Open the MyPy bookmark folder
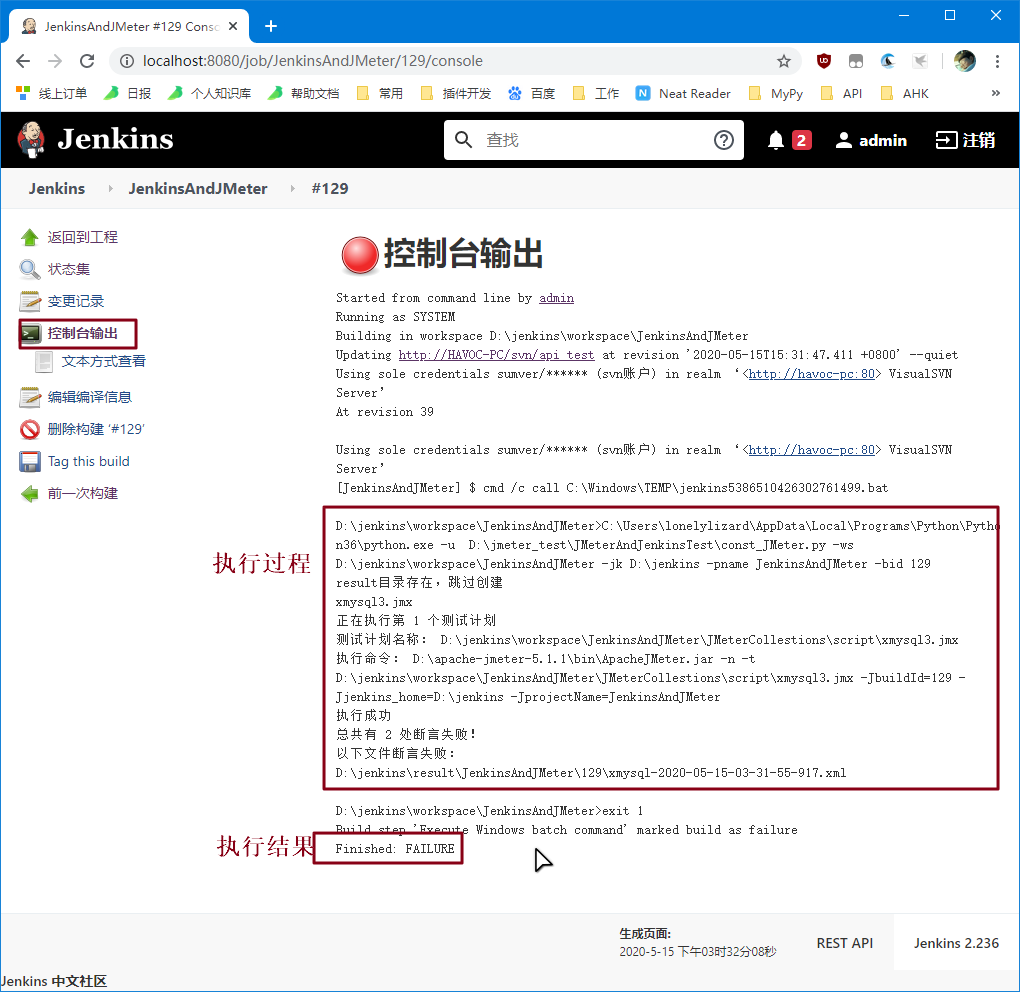The image size is (1020, 992). (775, 94)
